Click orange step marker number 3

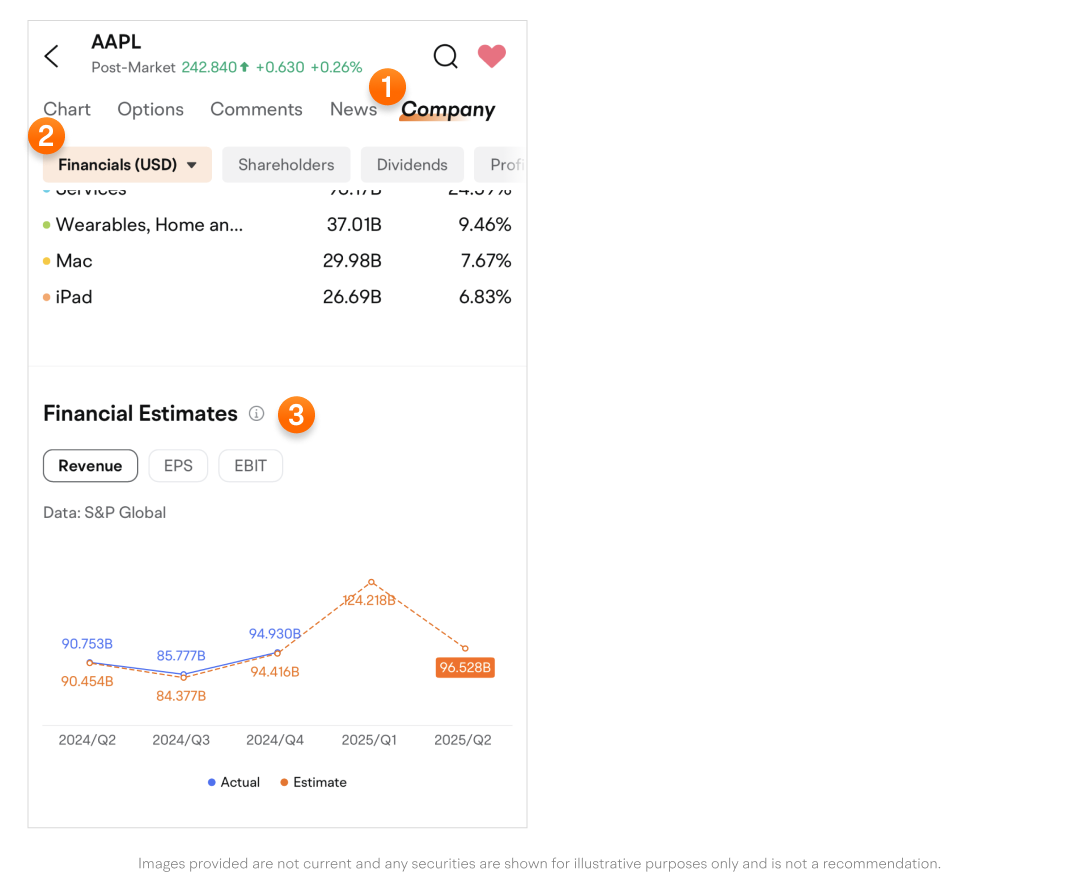(296, 414)
